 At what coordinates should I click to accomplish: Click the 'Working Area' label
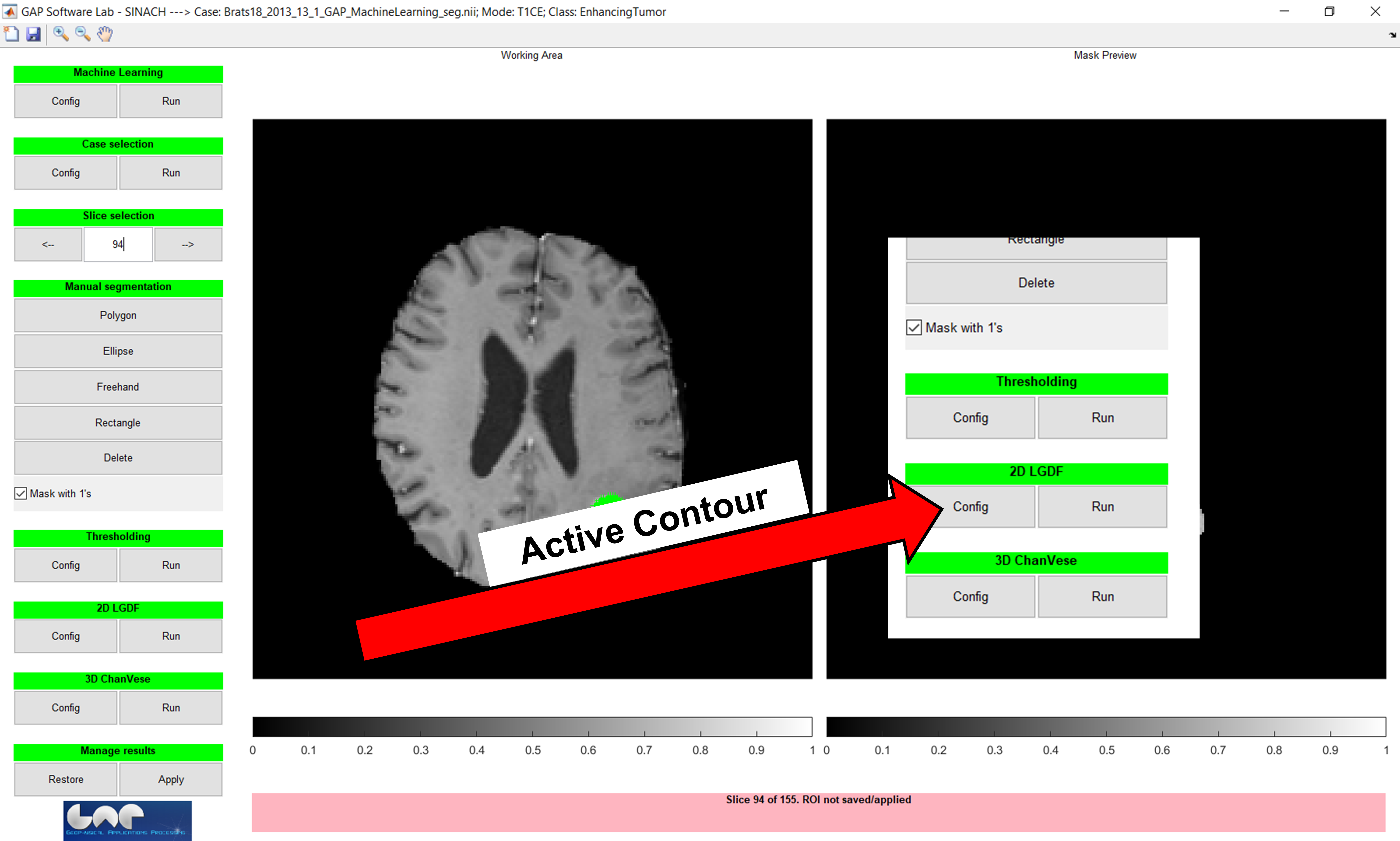point(531,55)
